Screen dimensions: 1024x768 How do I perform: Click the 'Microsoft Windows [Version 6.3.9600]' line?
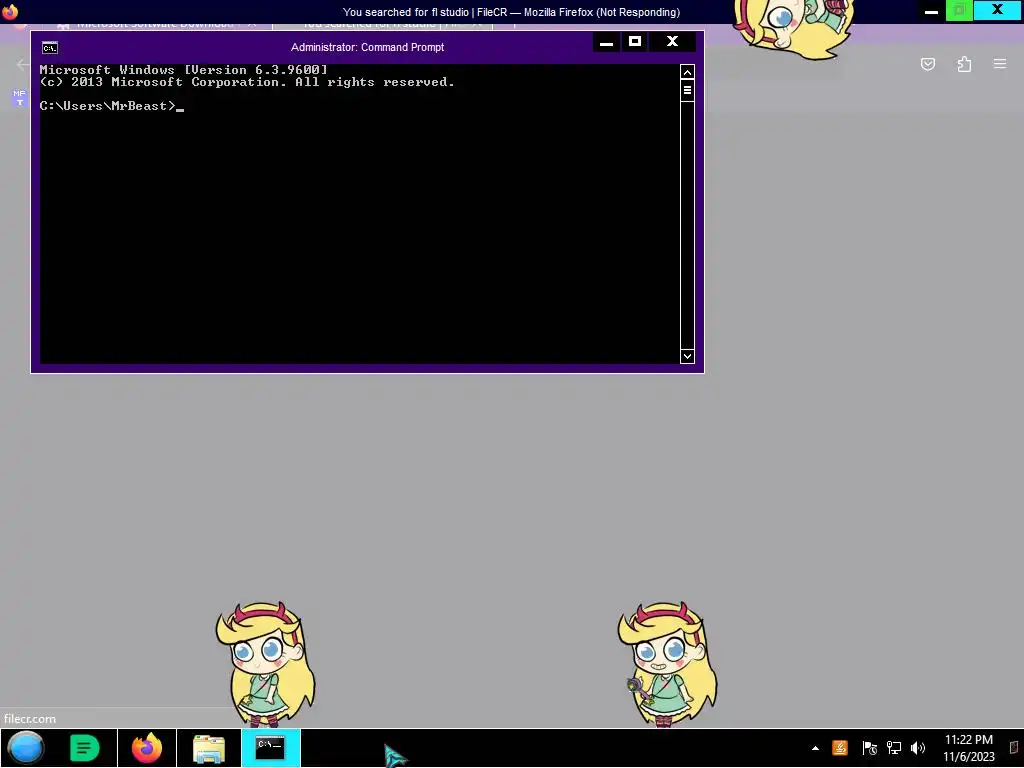click(x=184, y=69)
